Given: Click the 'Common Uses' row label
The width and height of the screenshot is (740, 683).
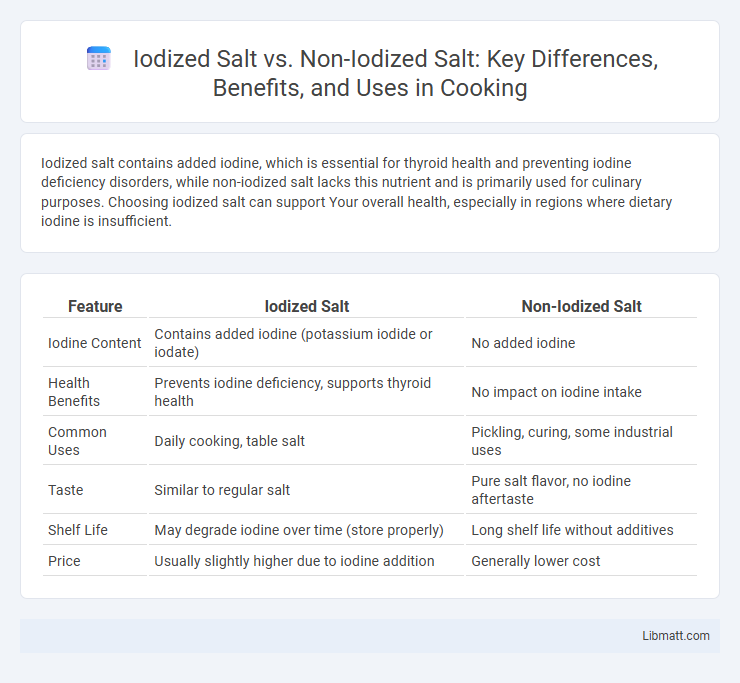Looking at the screenshot, I should tap(95, 441).
